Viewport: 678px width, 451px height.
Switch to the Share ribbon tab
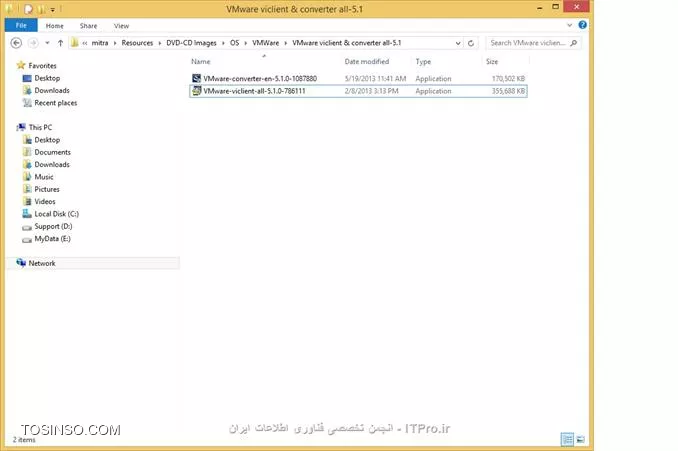(x=88, y=26)
